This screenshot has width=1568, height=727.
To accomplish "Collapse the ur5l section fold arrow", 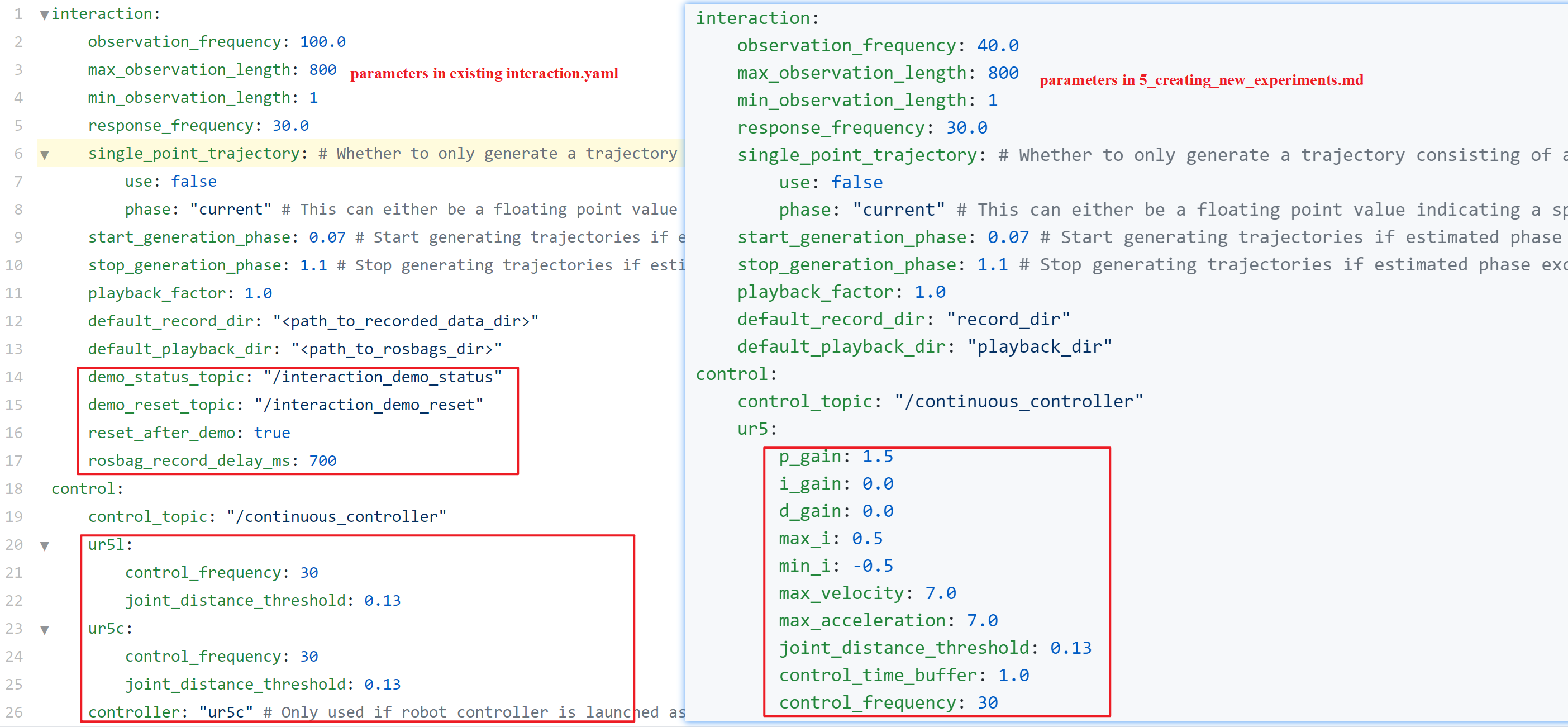I will click(45, 545).
